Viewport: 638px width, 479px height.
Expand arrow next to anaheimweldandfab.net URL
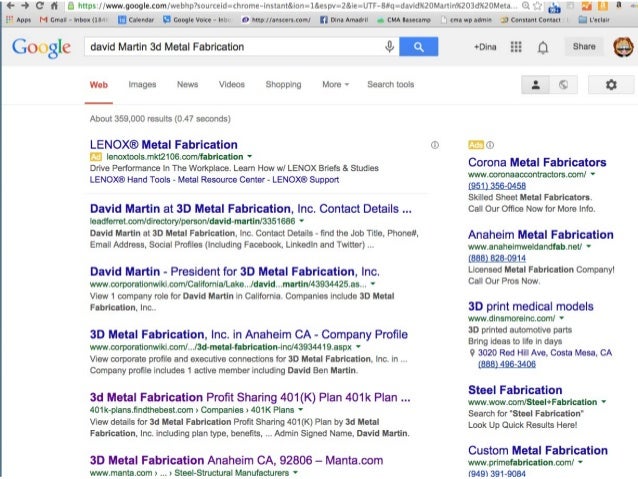[588, 246]
